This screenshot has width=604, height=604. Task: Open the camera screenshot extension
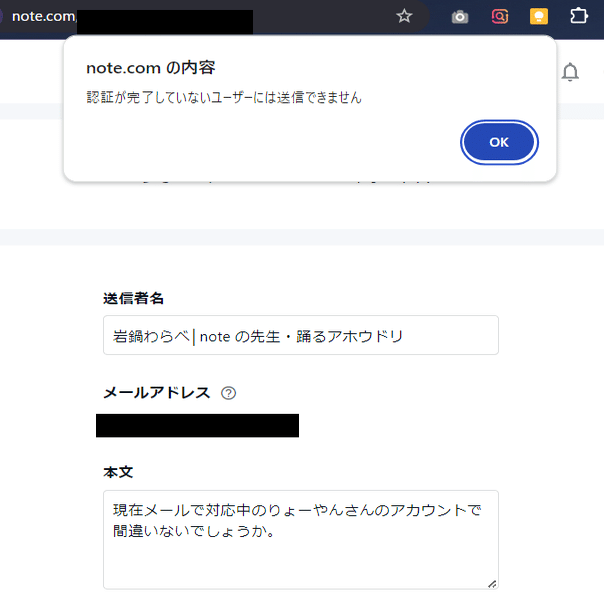(460, 17)
